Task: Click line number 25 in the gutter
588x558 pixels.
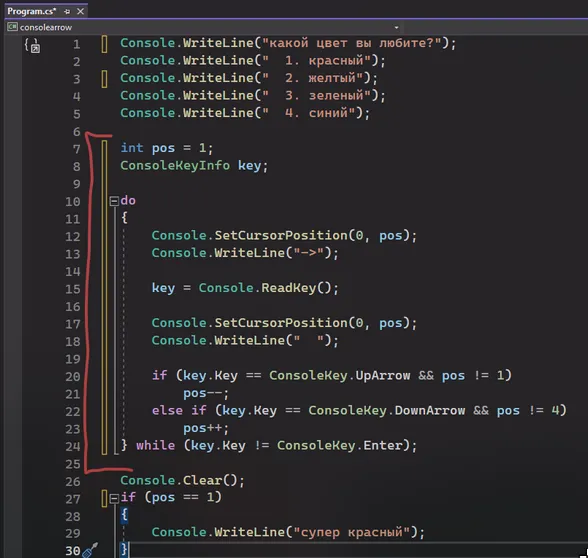Action: tap(73, 464)
